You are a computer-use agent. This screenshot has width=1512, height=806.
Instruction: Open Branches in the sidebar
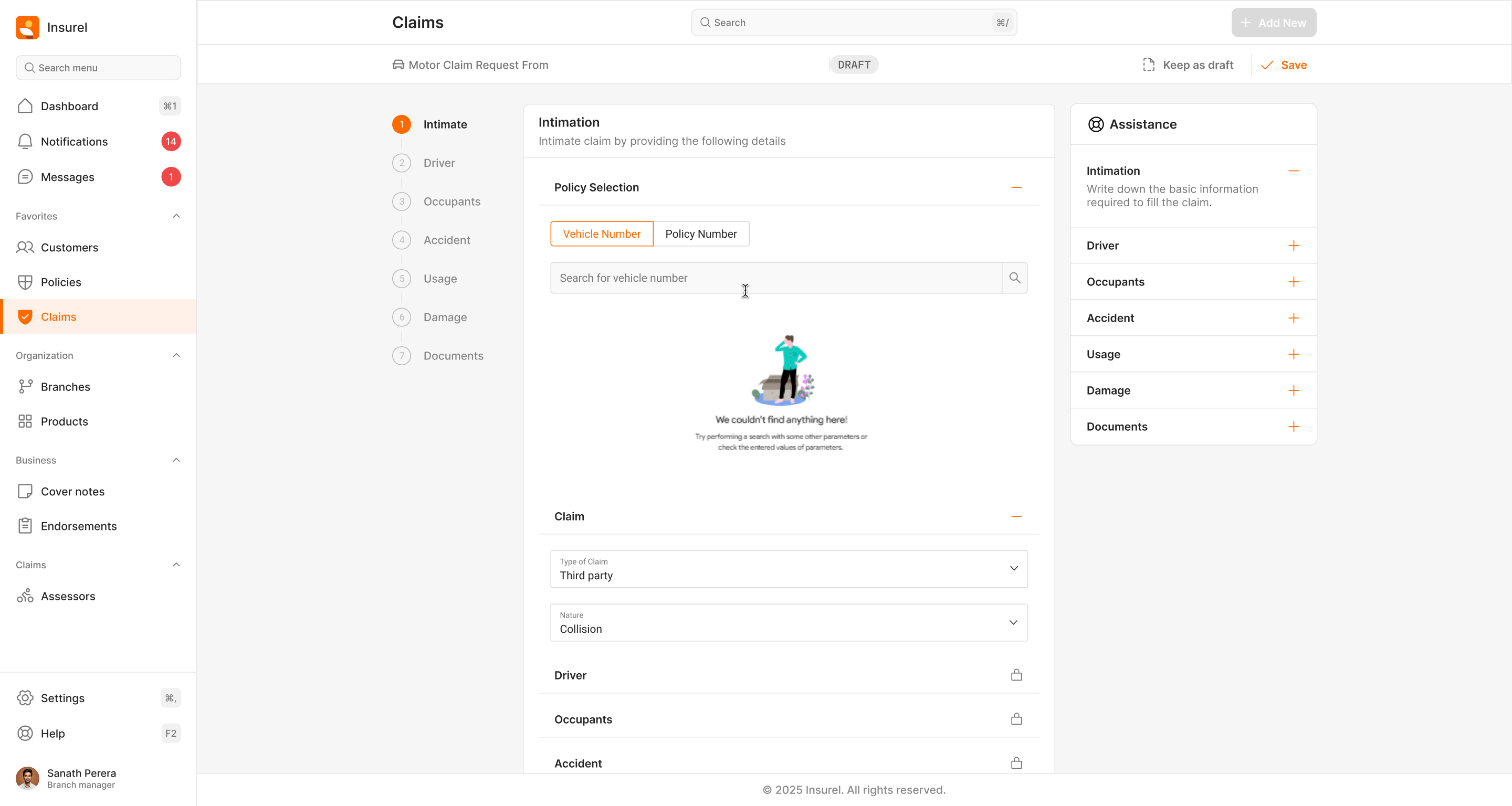click(x=65, y=387)
